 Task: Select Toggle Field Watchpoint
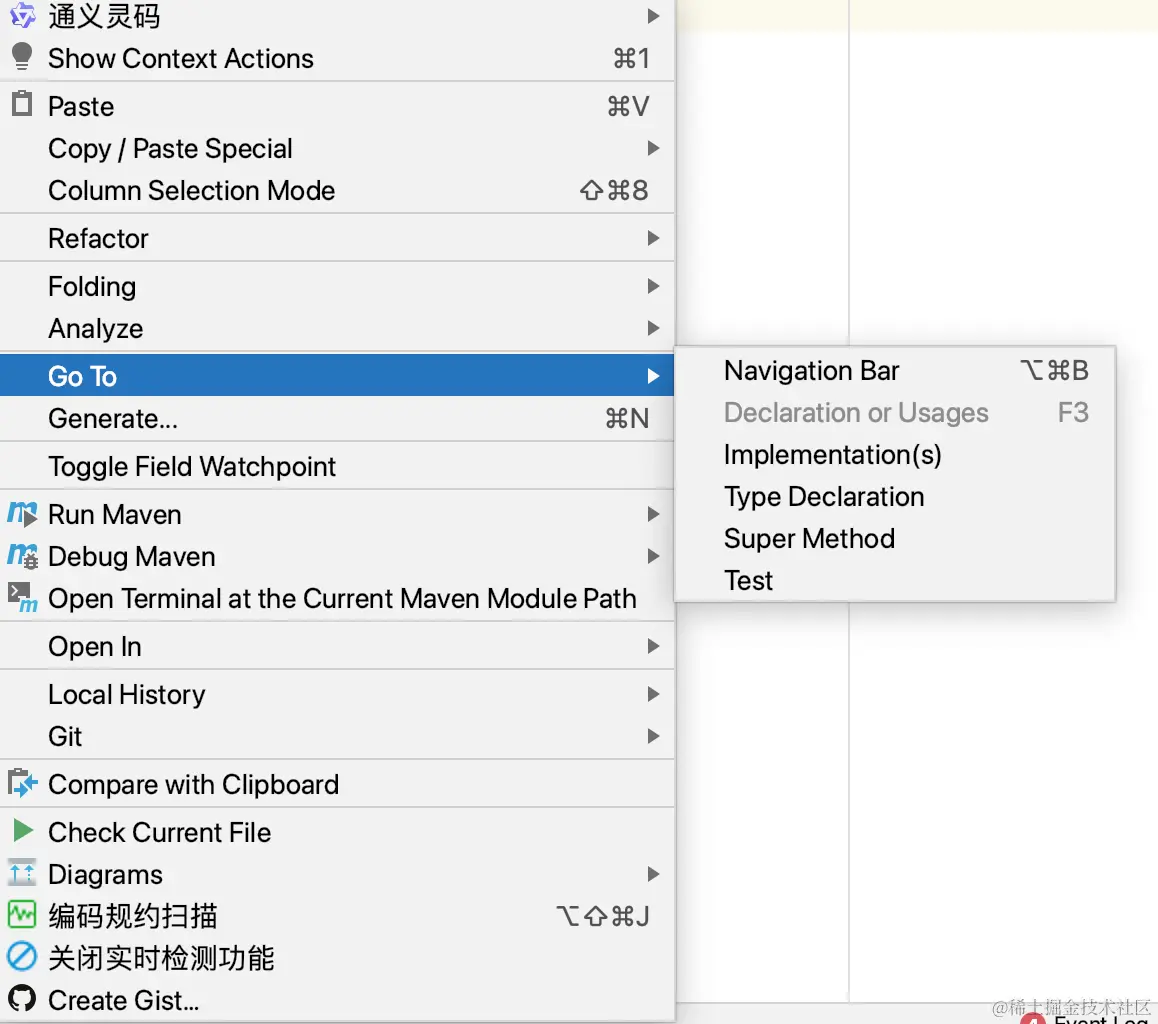tap(337, 467)
